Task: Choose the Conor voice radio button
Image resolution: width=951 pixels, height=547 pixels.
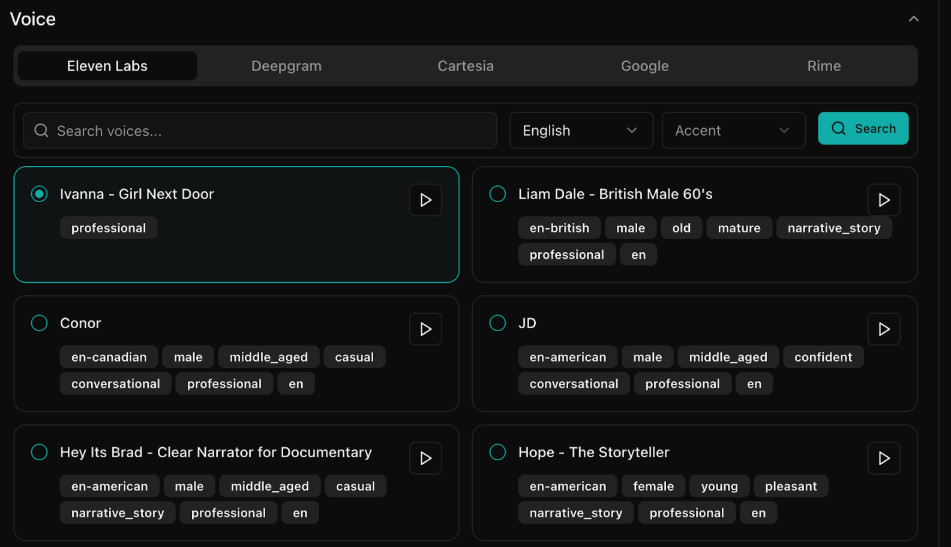Action: click(x=39, y=323)
